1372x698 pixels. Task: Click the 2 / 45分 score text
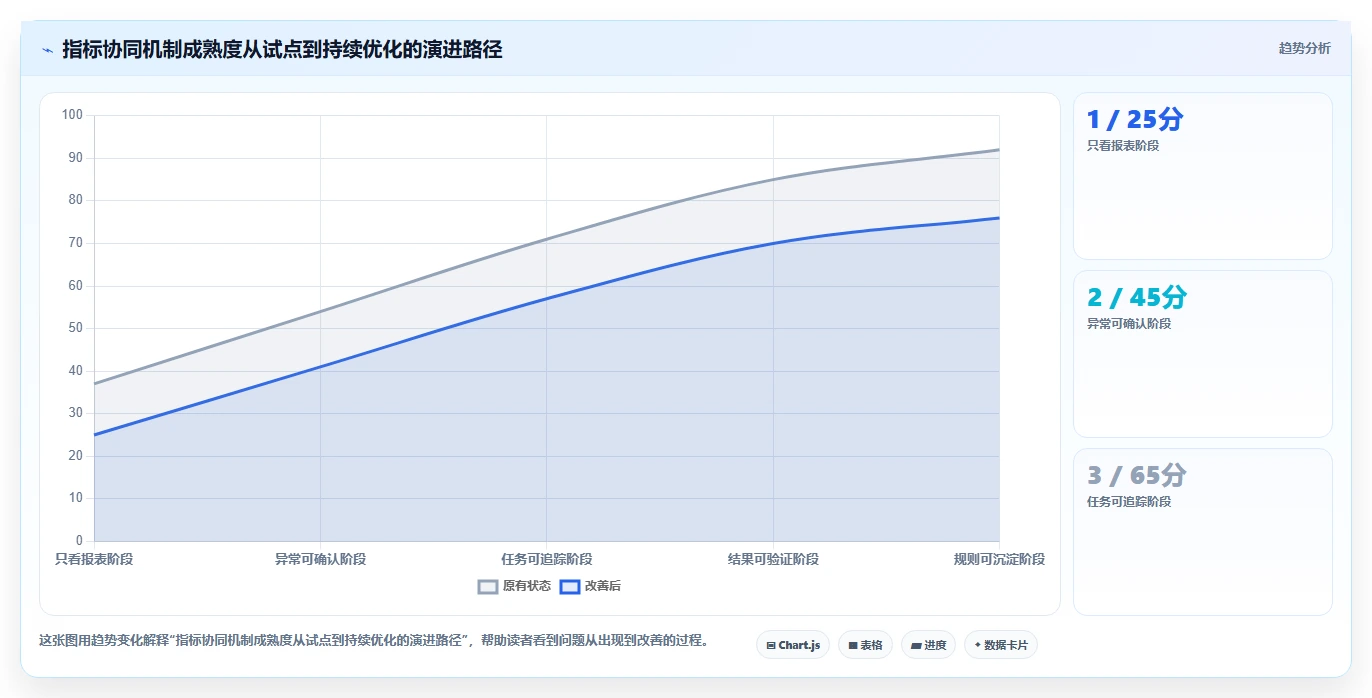(x=1137, y=298)
